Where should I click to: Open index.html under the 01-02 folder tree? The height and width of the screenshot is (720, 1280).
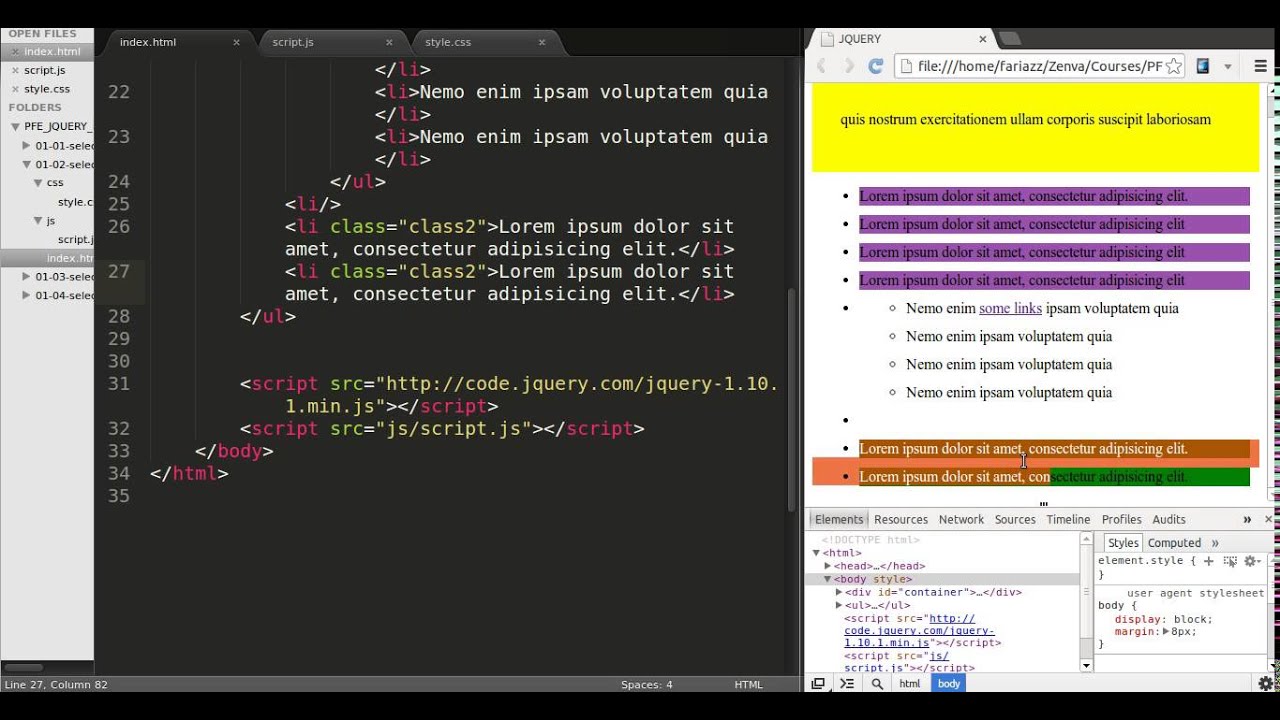(x=70, y=258)
